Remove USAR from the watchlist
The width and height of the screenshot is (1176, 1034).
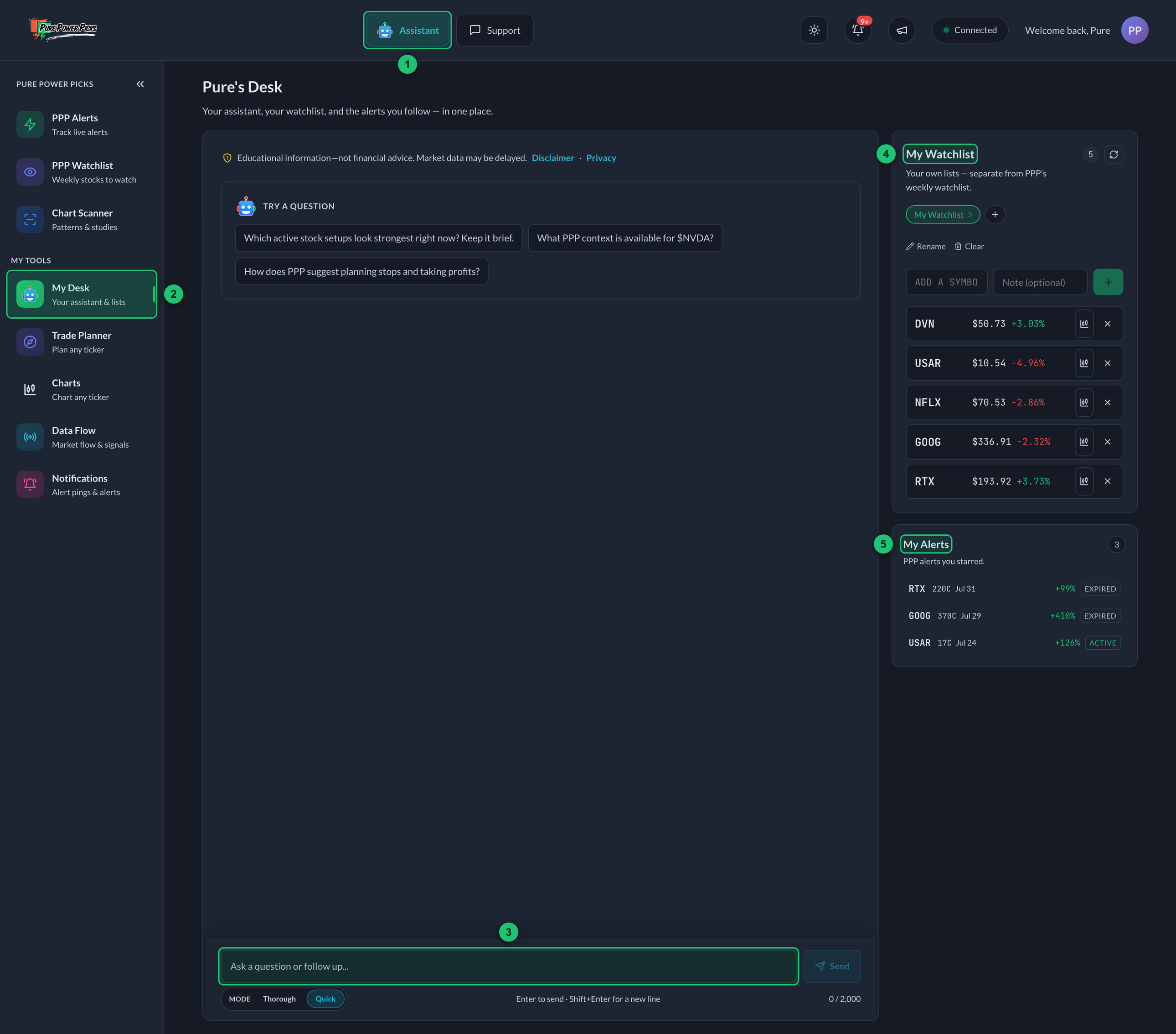1107,363
